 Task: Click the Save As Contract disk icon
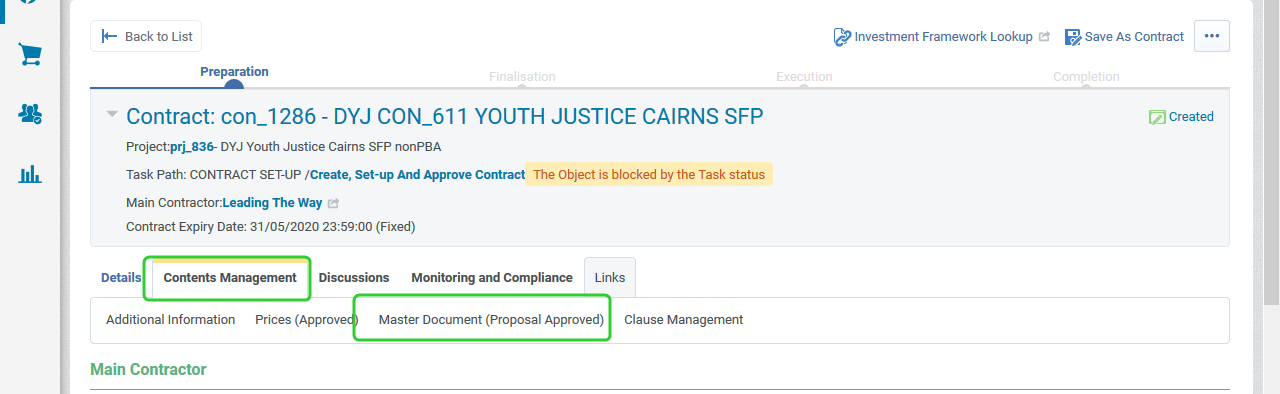coord(1073,37)
